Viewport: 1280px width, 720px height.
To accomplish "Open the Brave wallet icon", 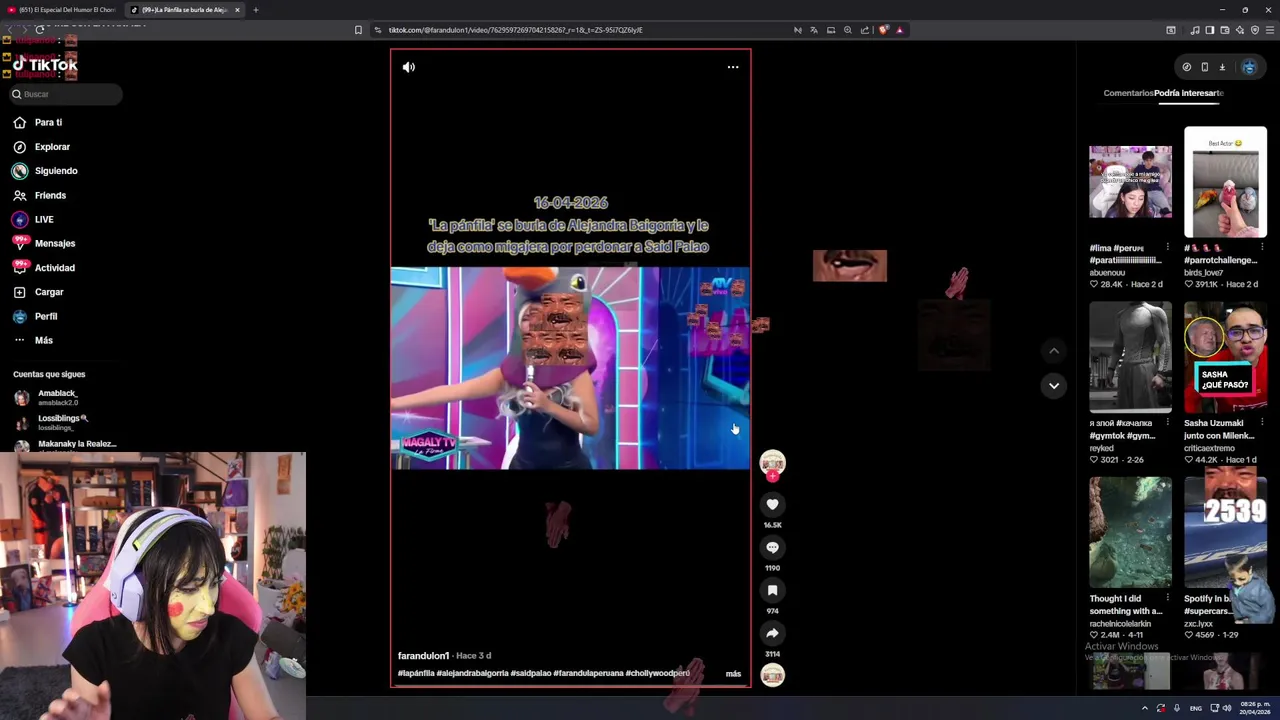I will (1224, 30).
